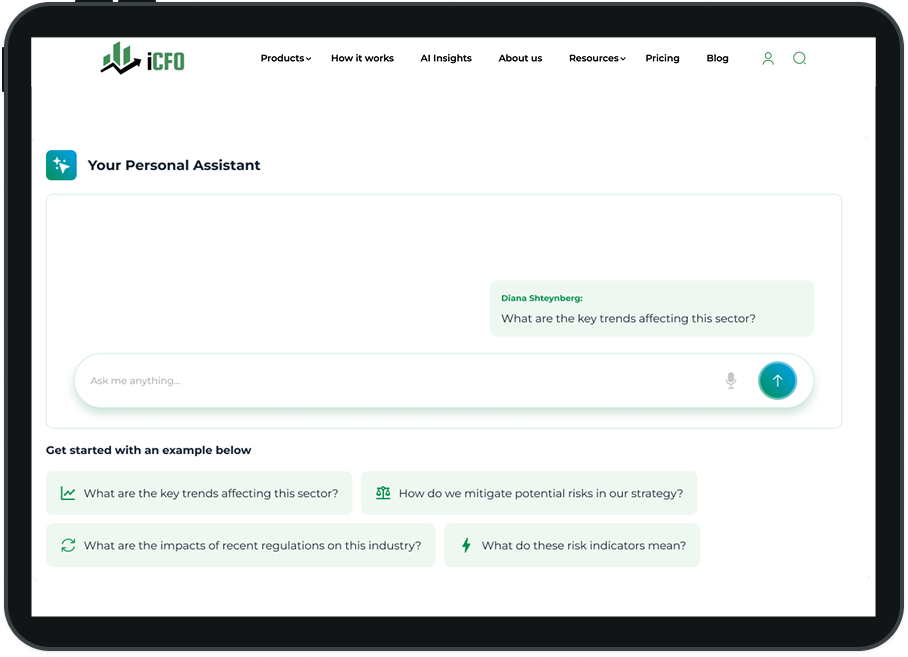Click the trend chart icon
Screen dimensions: 908x657
click(68, 493)
